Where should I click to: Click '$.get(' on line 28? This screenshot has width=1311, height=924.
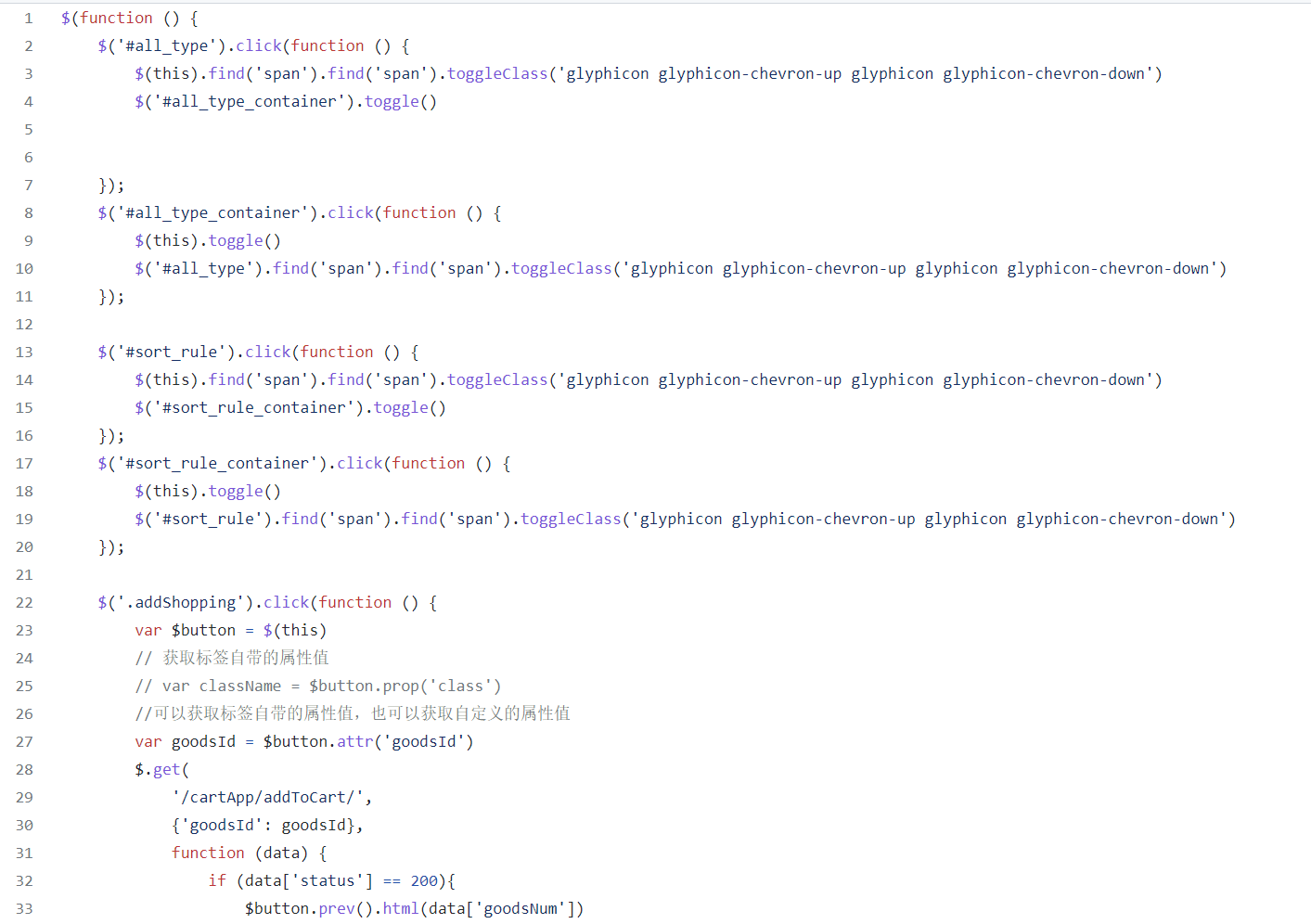161,770
